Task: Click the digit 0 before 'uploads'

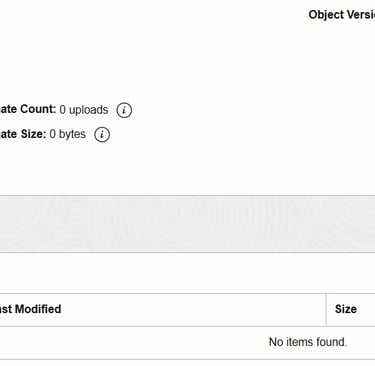Action: [x=62, y=110]
